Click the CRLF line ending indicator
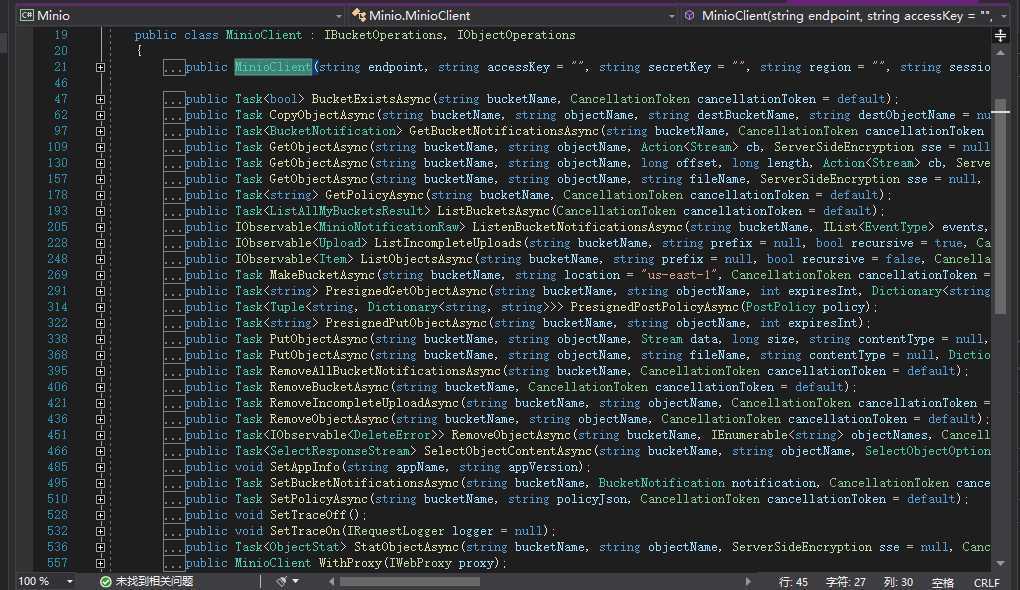Viewport: 1020px width, 590px height. (x=987, y=582)
